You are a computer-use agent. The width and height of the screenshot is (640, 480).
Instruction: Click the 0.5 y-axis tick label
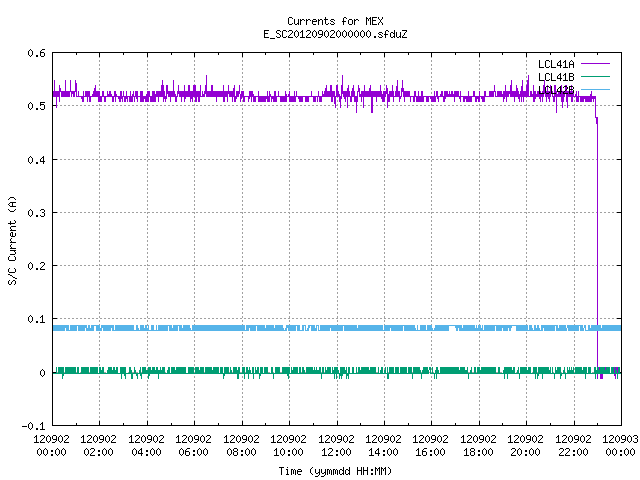[36, 106]
